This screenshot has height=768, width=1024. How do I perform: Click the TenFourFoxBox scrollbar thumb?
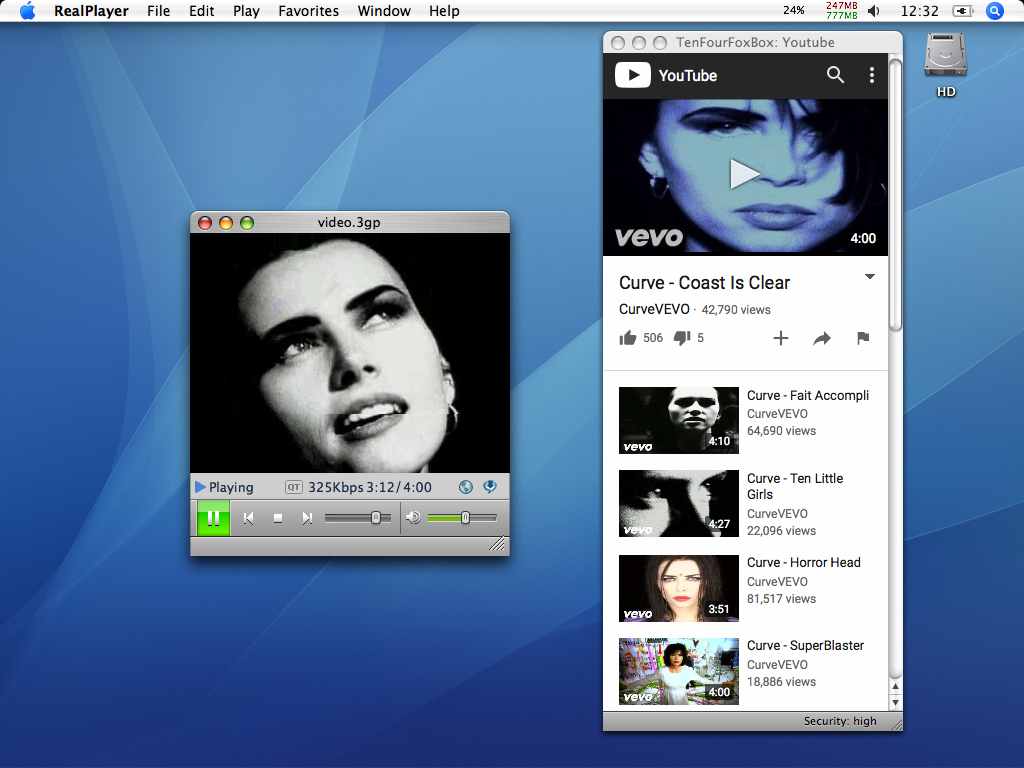click(895, 196)
